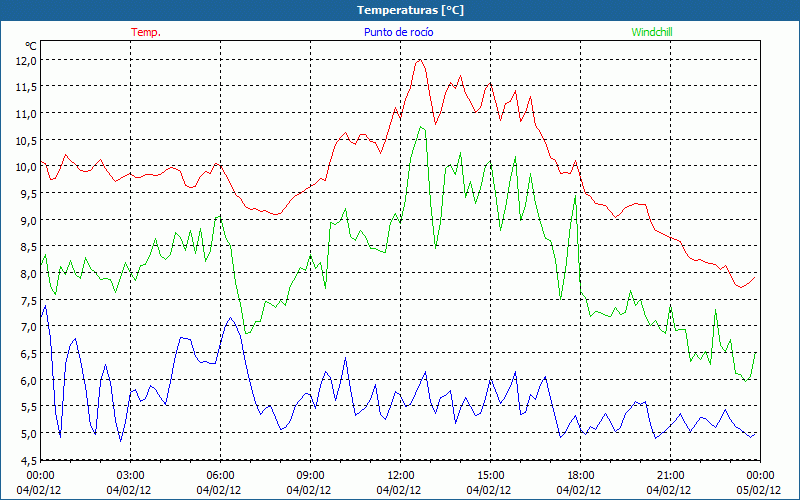Click the 06:00 time axis label
The width and height of the screenshot is (800, 500).
pyautogui.click(x=220, y=476)
